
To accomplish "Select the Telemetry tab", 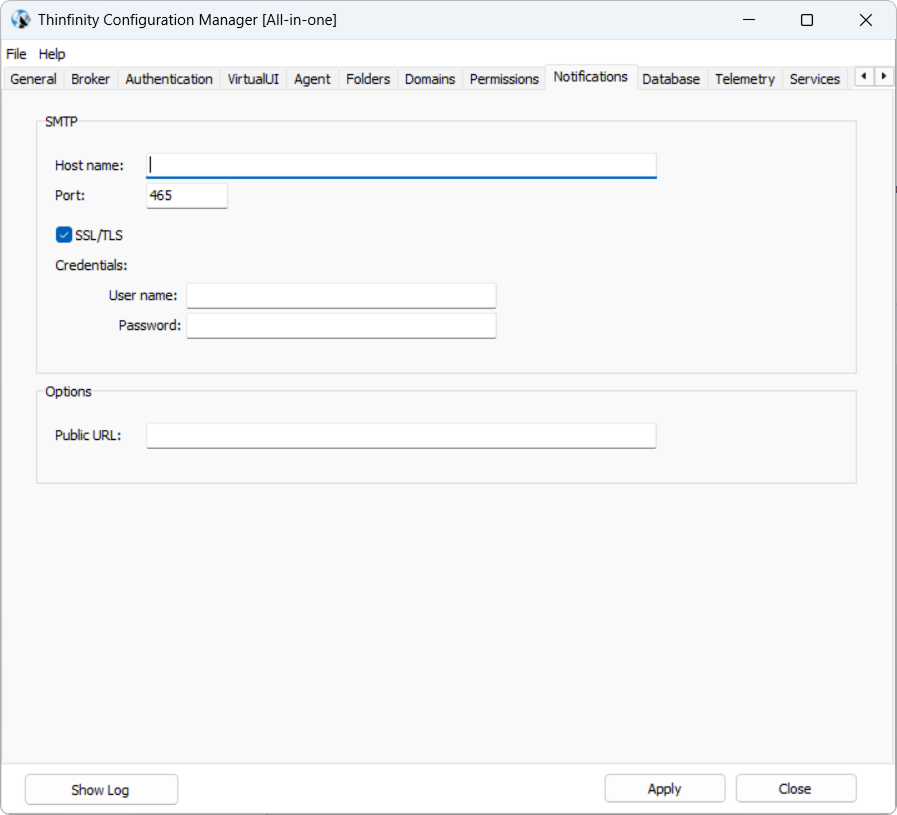I will pos(744,79).
